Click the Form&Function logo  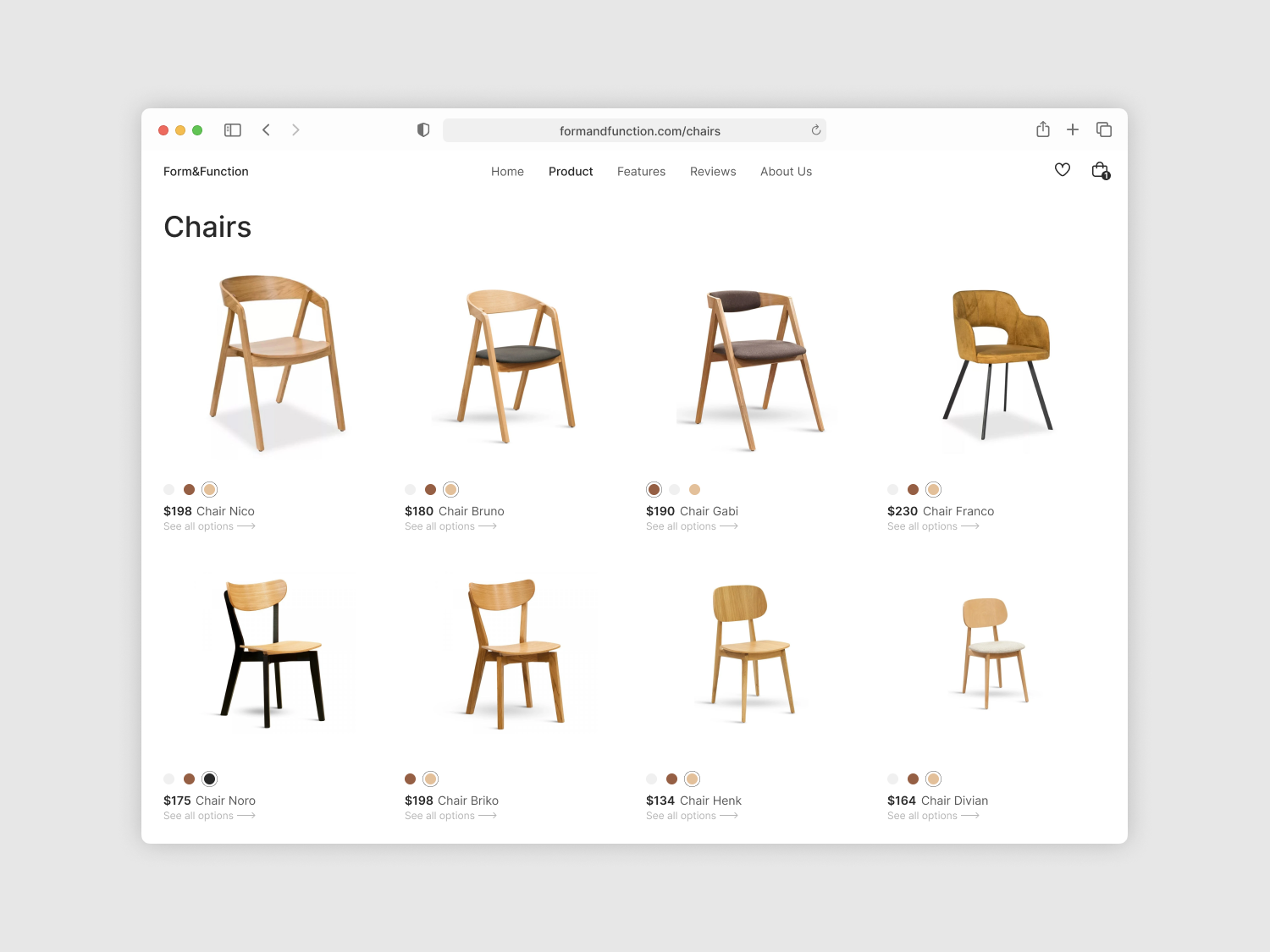click(206, 172)
